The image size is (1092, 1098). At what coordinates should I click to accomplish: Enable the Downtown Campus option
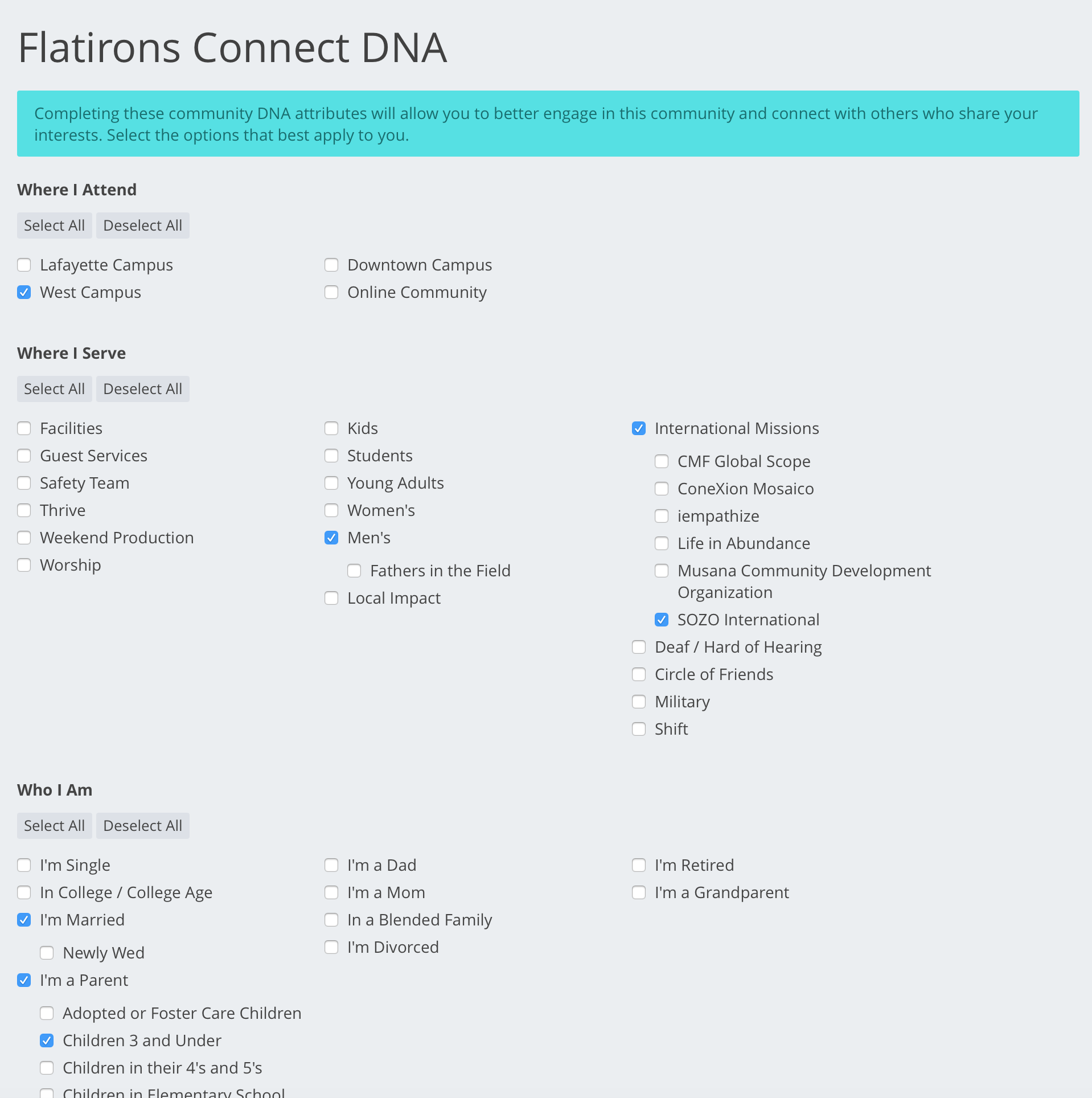point(331,265)
